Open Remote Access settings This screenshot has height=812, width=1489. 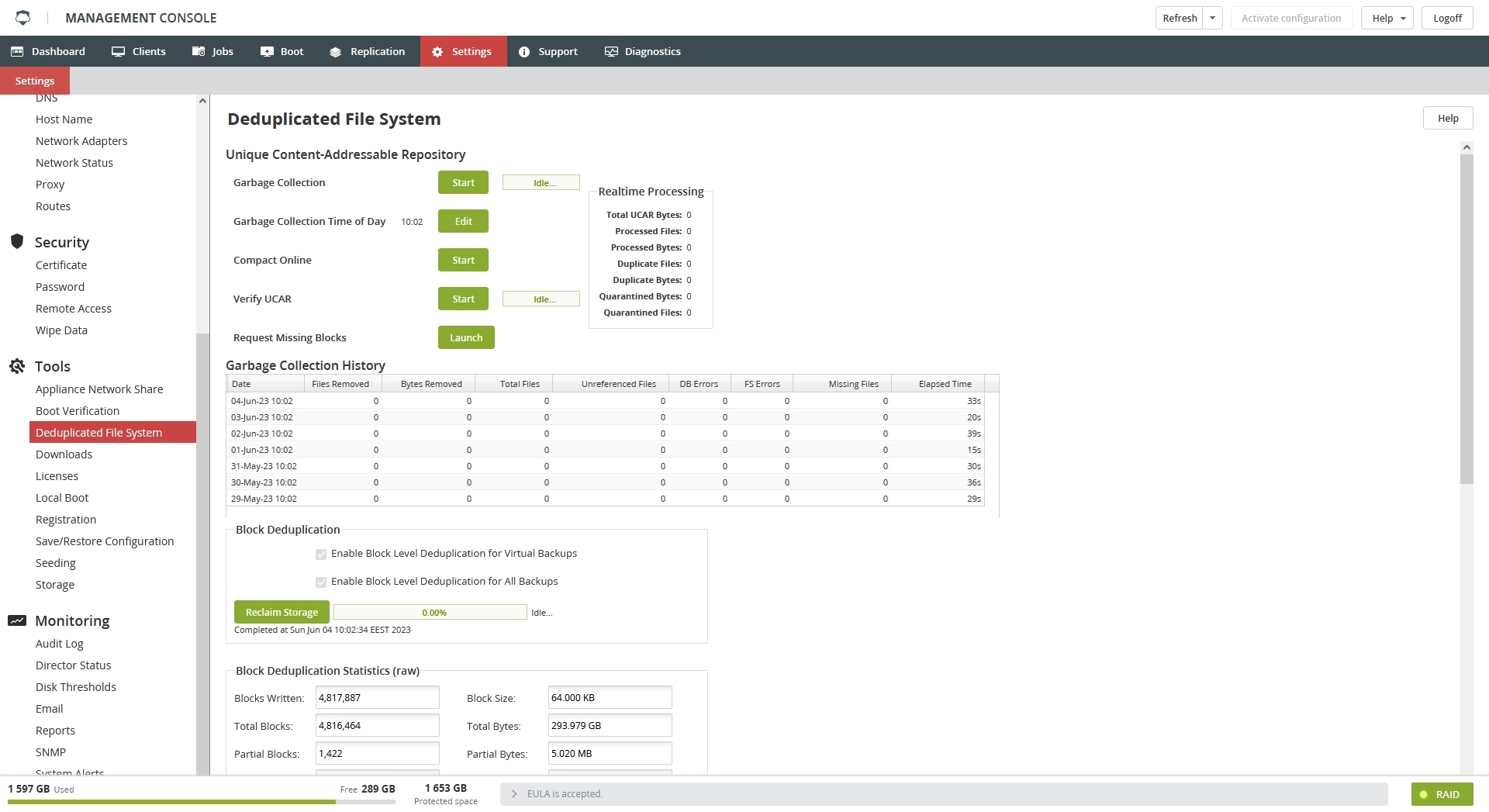coord(74,309)
